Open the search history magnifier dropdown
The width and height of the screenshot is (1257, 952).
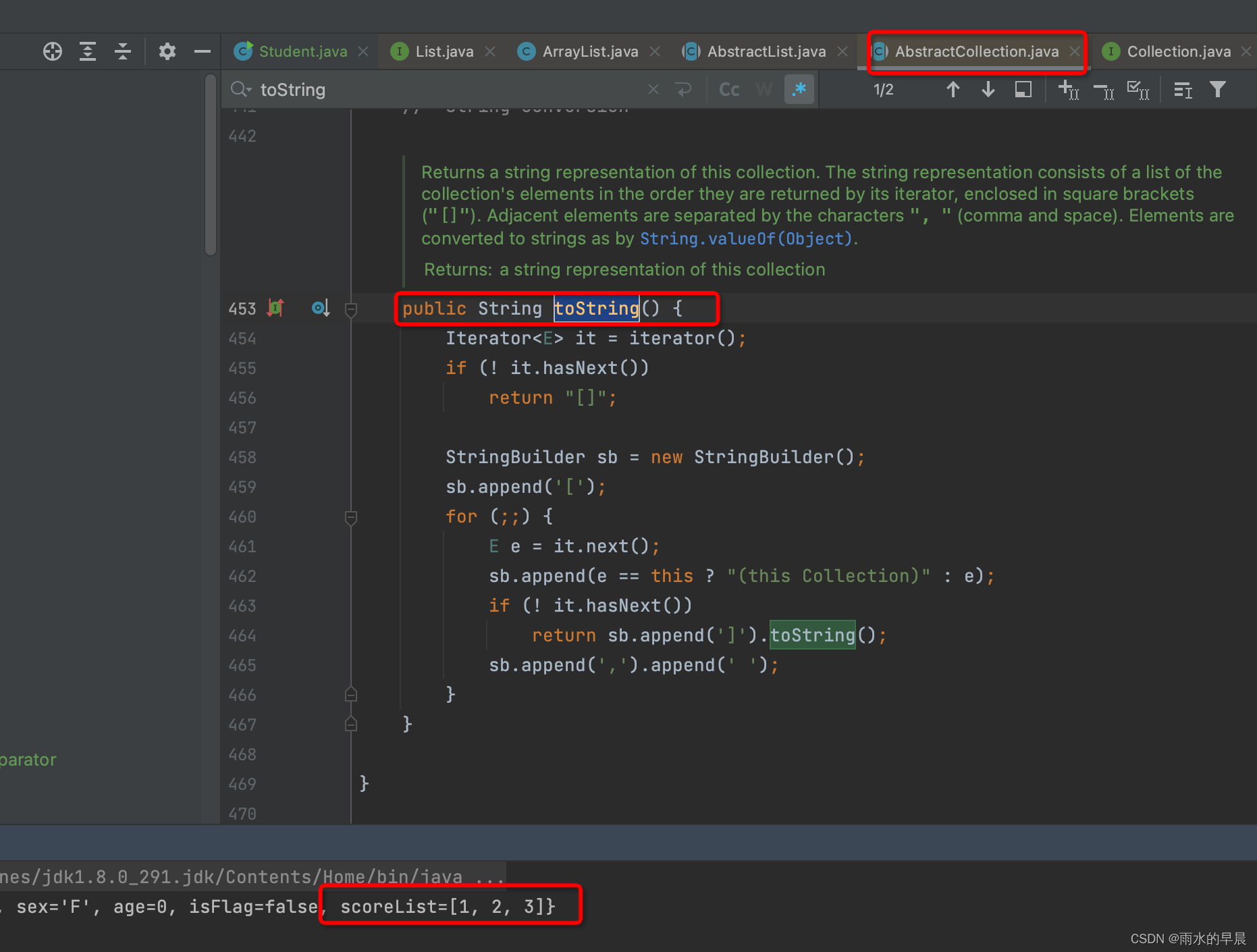coord(241,89)
